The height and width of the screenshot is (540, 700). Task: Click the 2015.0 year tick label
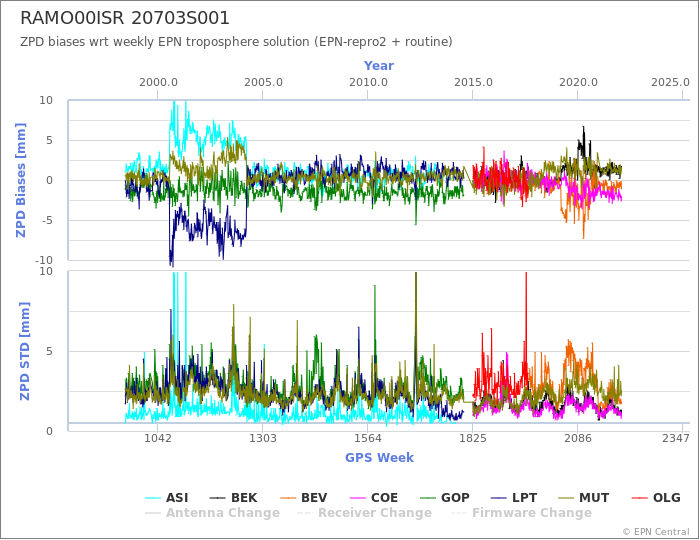click(473, 83)
